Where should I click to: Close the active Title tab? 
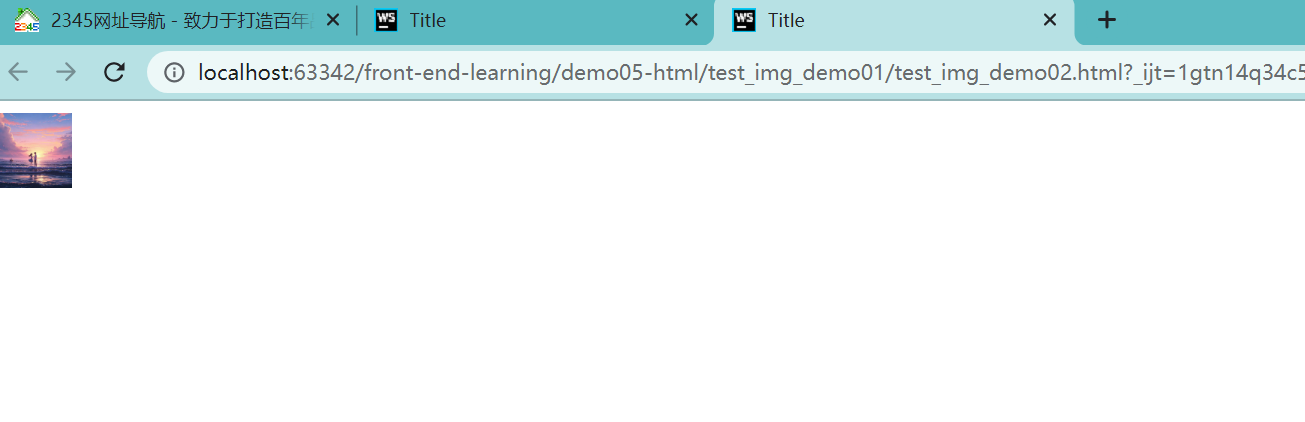[1050, 20]
